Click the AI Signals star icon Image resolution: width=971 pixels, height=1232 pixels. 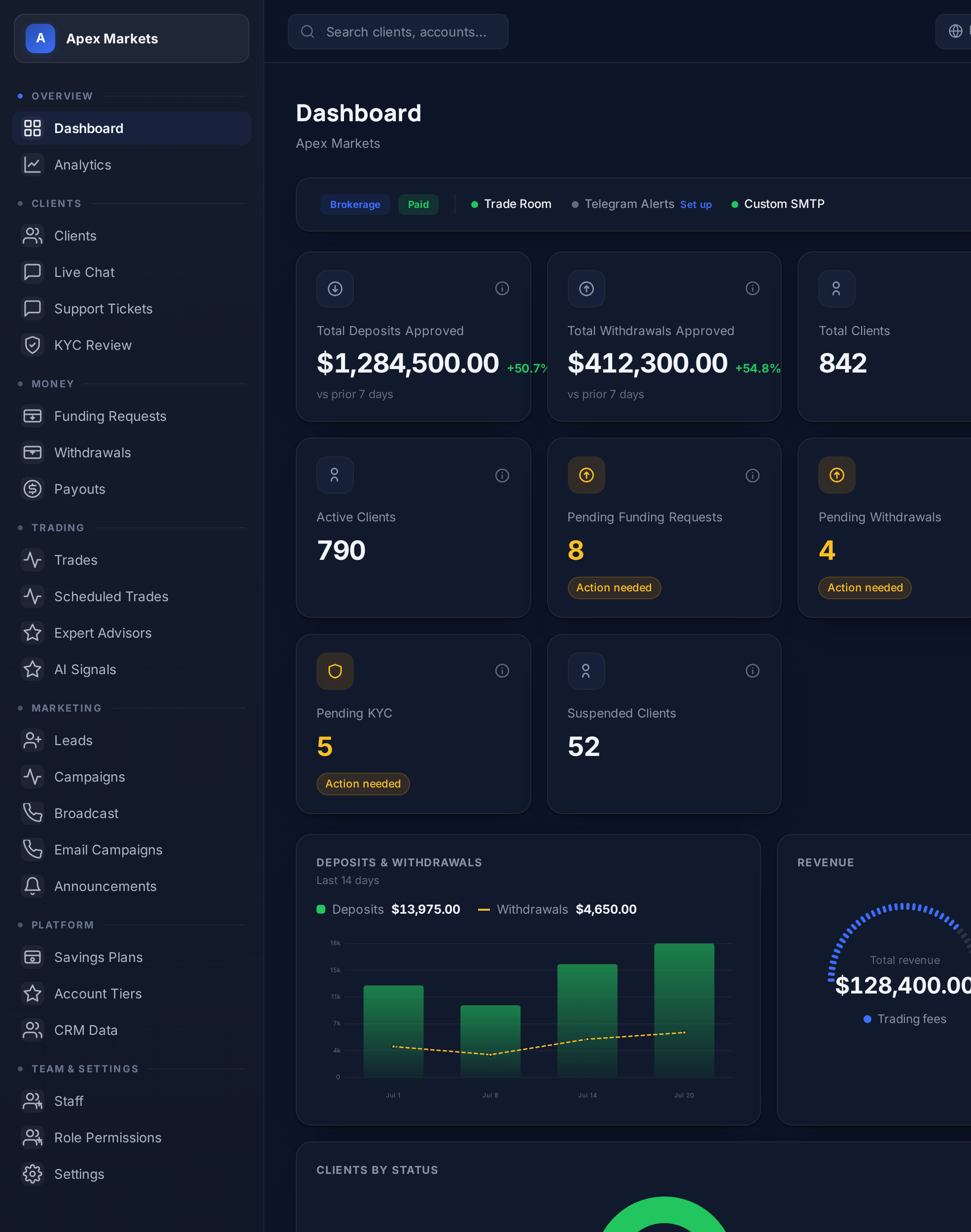(x=33, y=669)
